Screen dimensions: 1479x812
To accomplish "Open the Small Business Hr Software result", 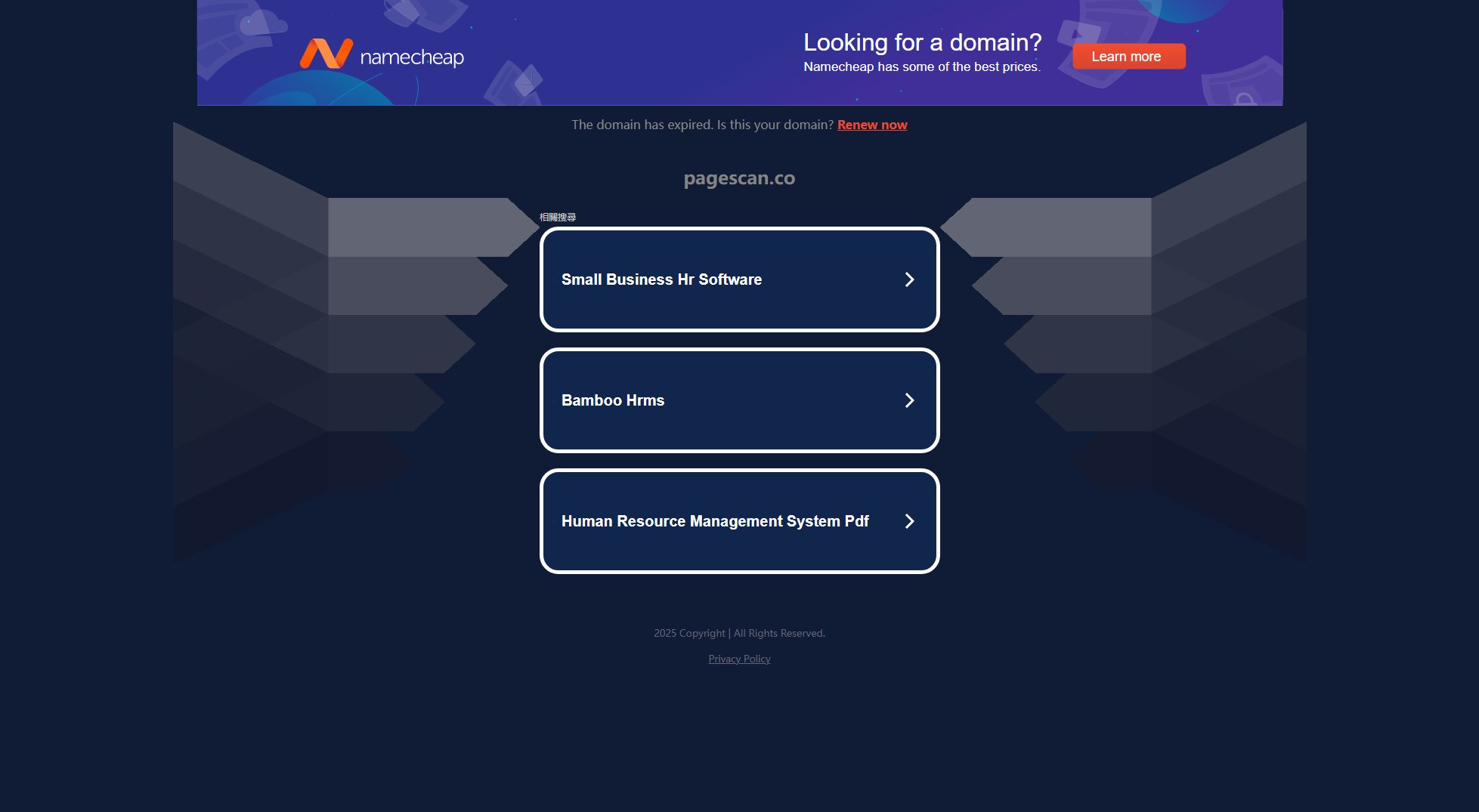I will [661, 279].
